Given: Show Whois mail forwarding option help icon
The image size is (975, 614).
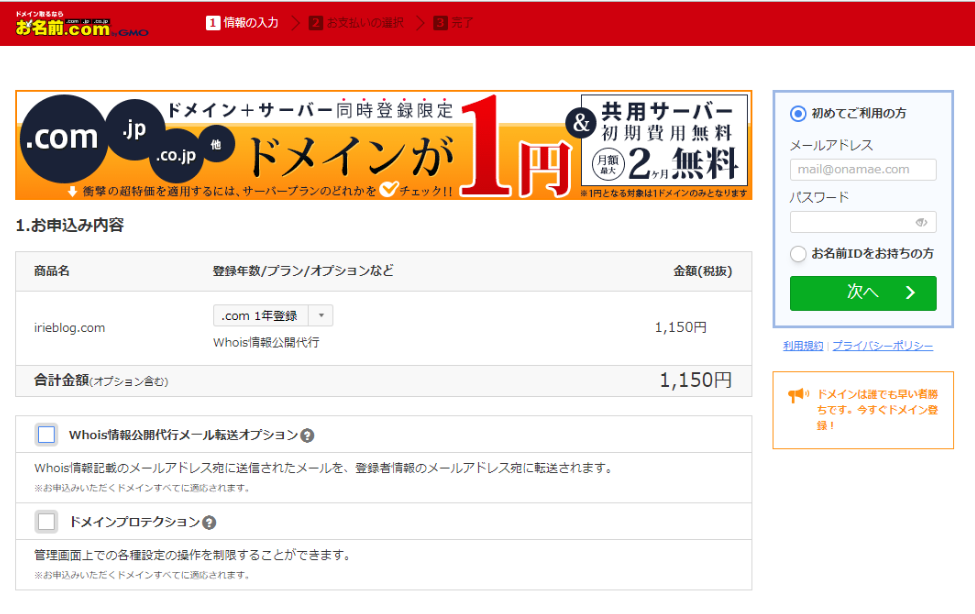Looking at the screenshot, I should coord(307,435).
